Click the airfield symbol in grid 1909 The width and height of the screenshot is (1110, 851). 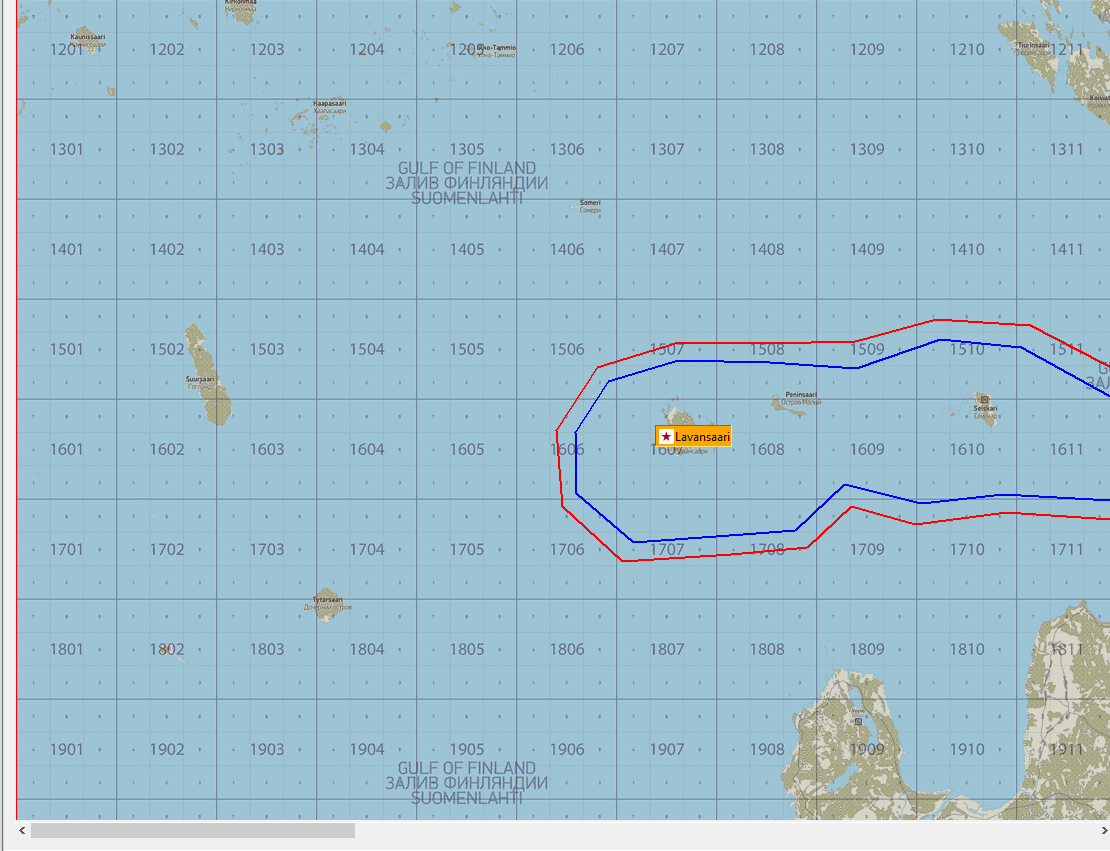point(858,719)
